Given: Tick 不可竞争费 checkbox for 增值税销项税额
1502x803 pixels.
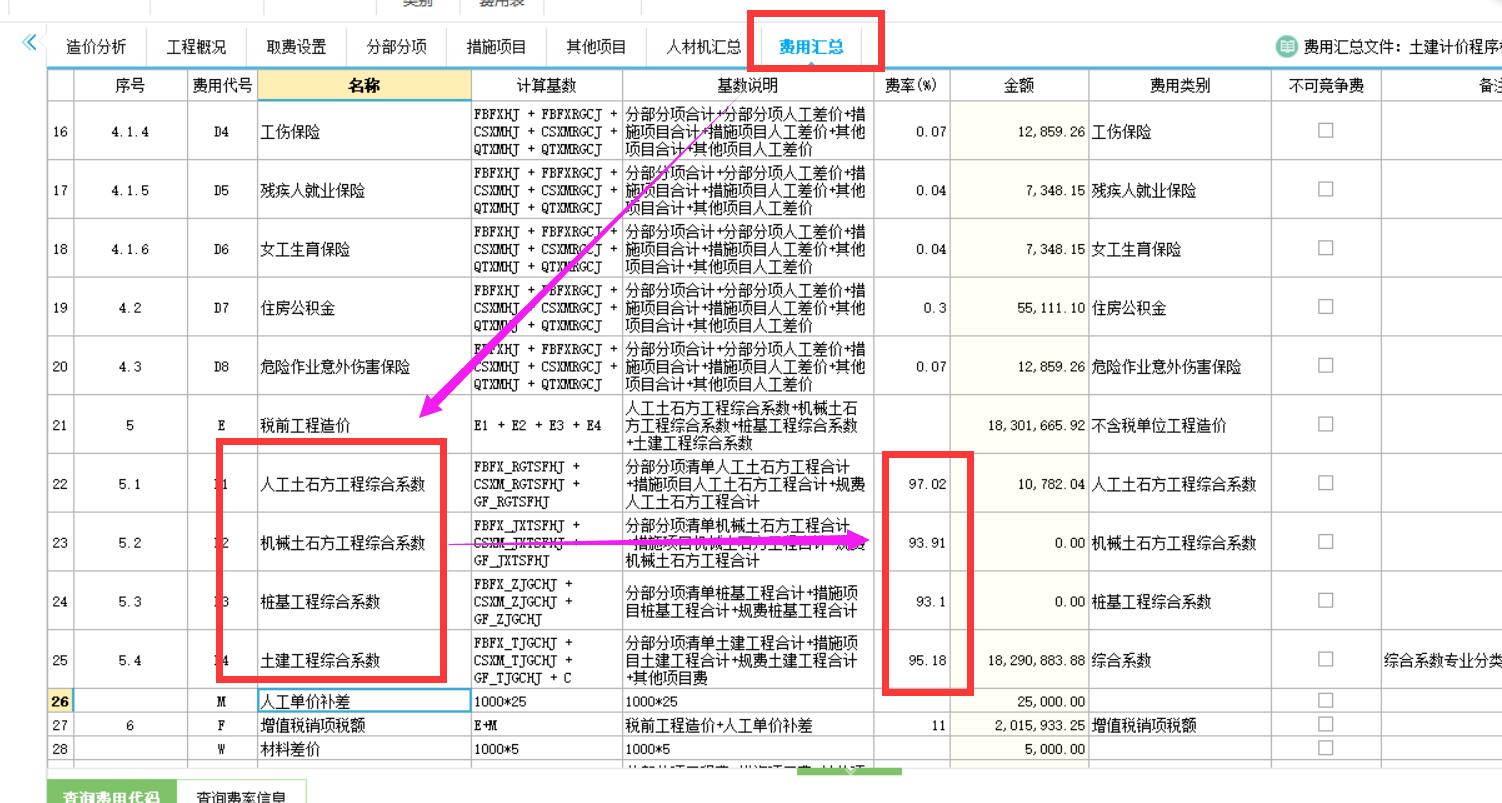Looking at the screenshot, I should 1326,724.
